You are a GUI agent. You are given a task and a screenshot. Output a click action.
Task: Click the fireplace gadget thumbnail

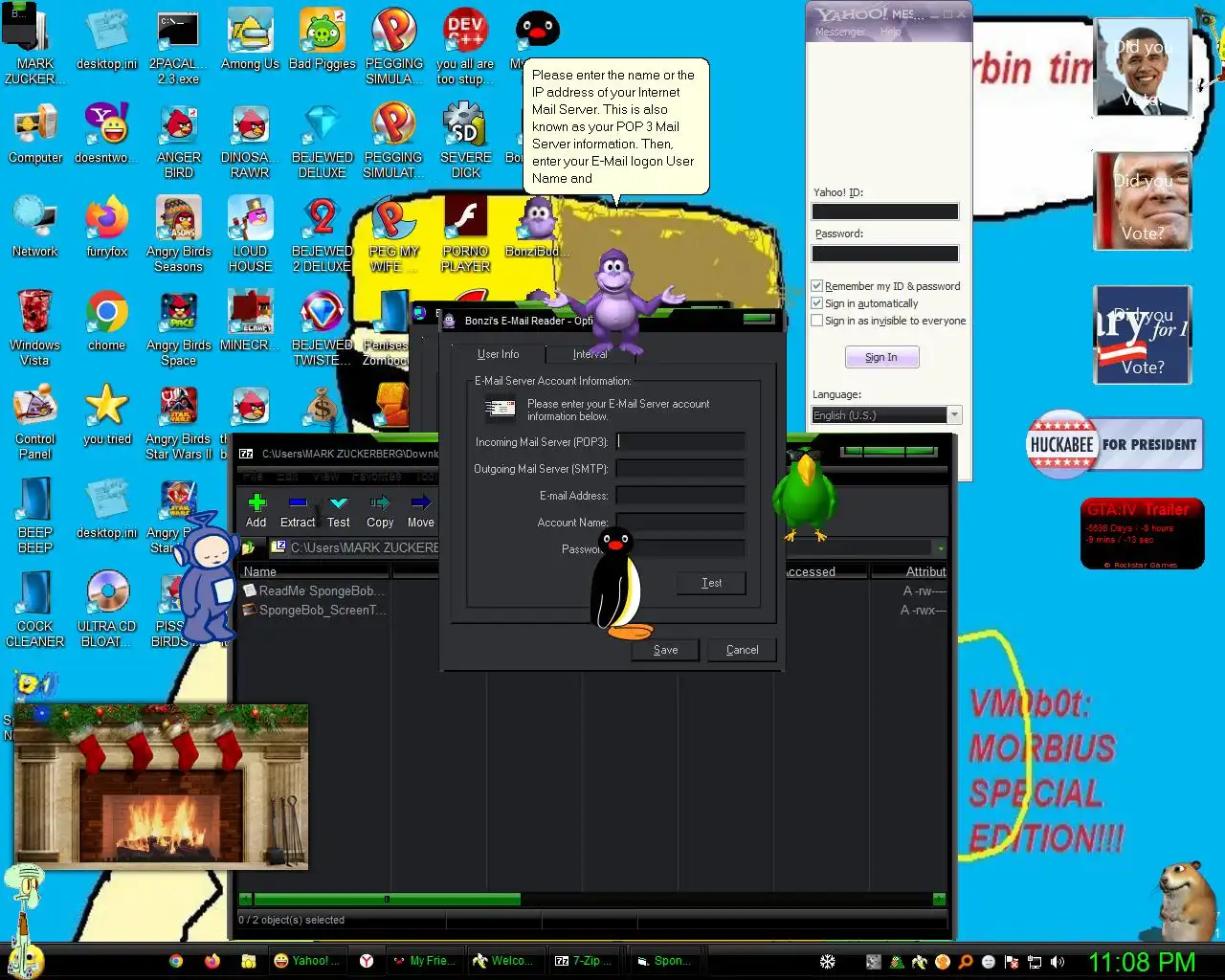161,787
